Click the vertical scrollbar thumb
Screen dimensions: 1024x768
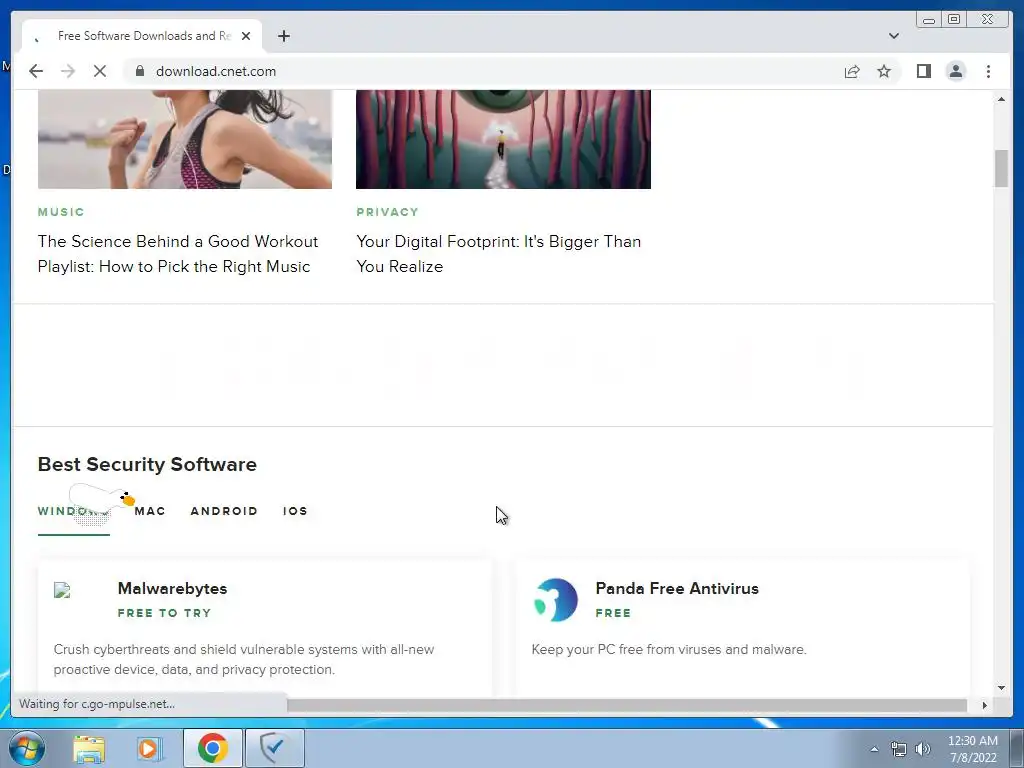[1001, 168]
